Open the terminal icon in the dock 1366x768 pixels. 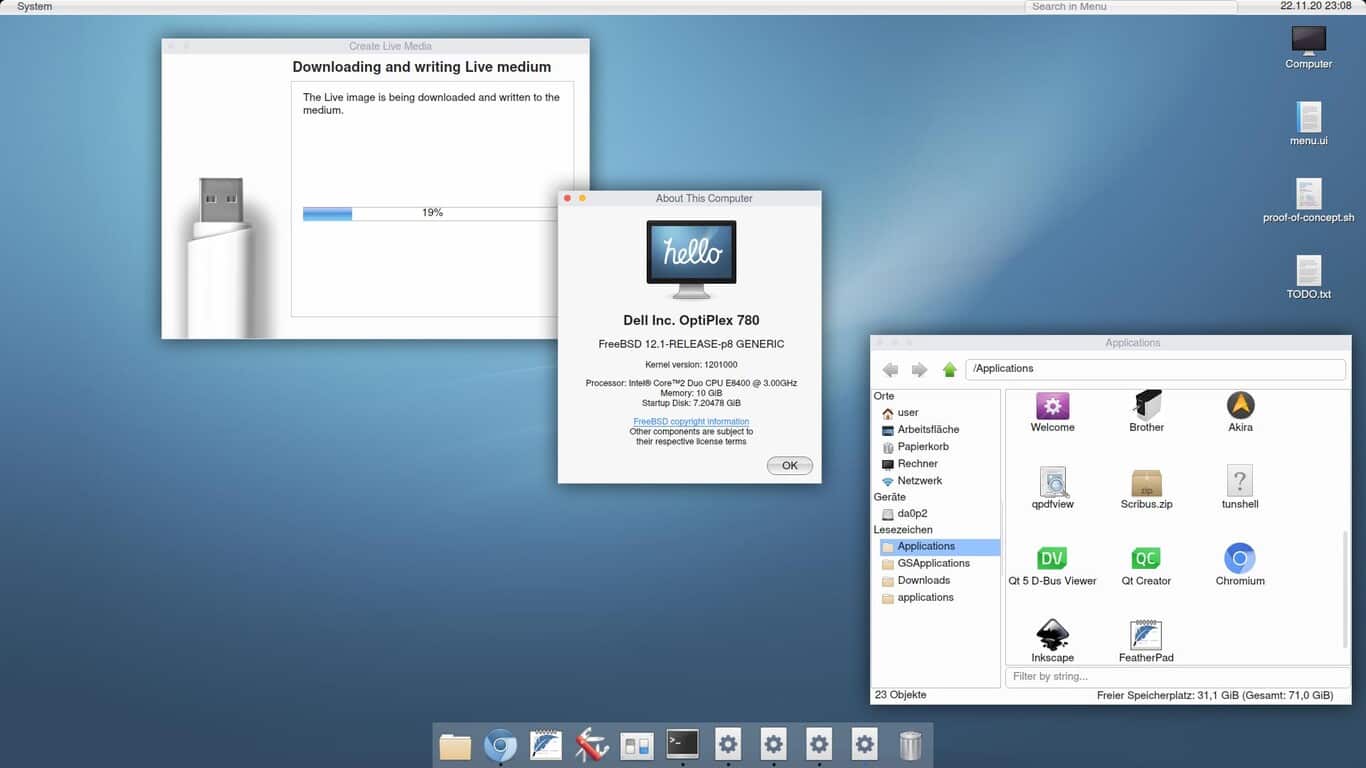(x=682, y=743)
